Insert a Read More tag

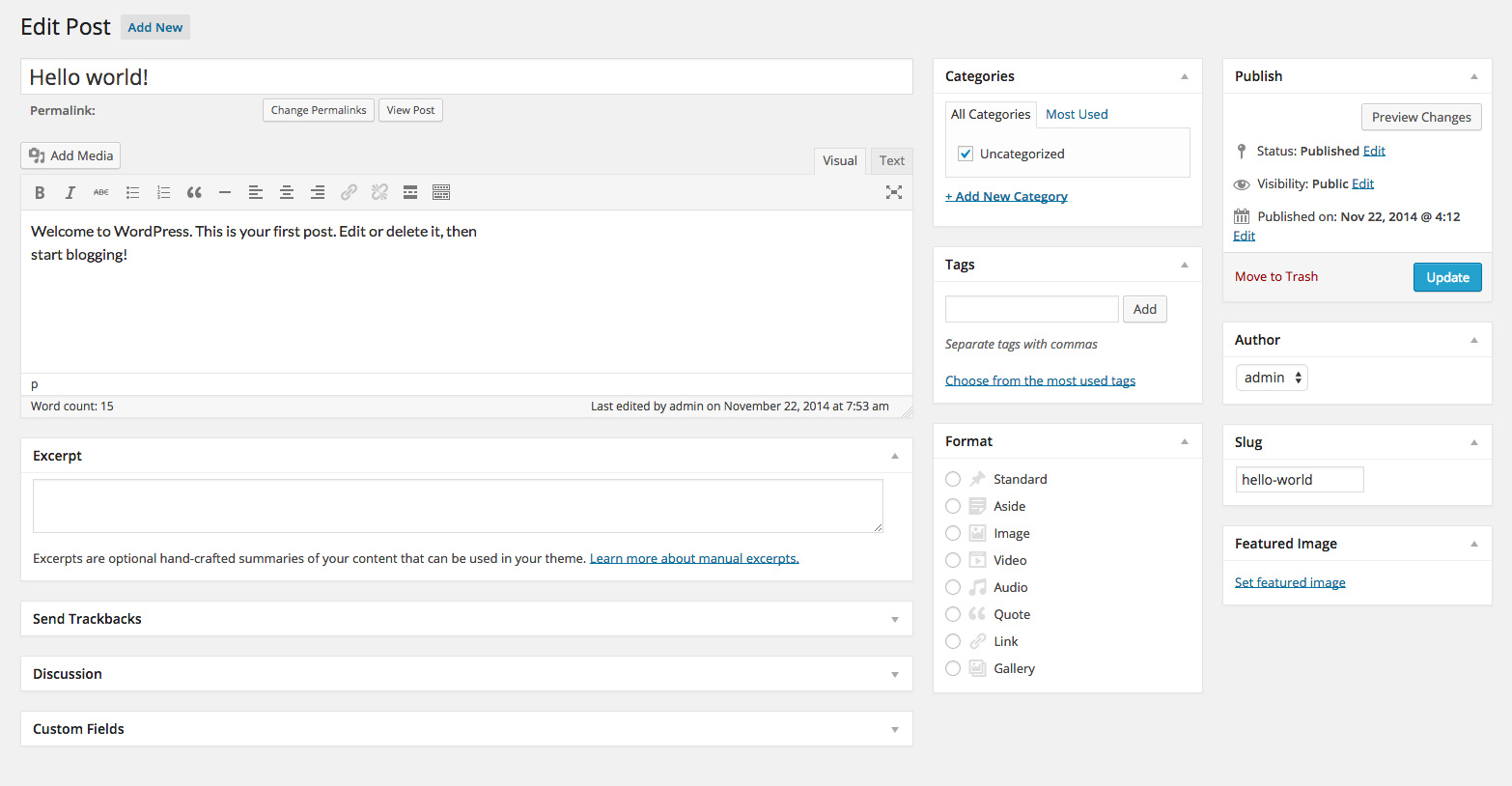pos(410,192)
